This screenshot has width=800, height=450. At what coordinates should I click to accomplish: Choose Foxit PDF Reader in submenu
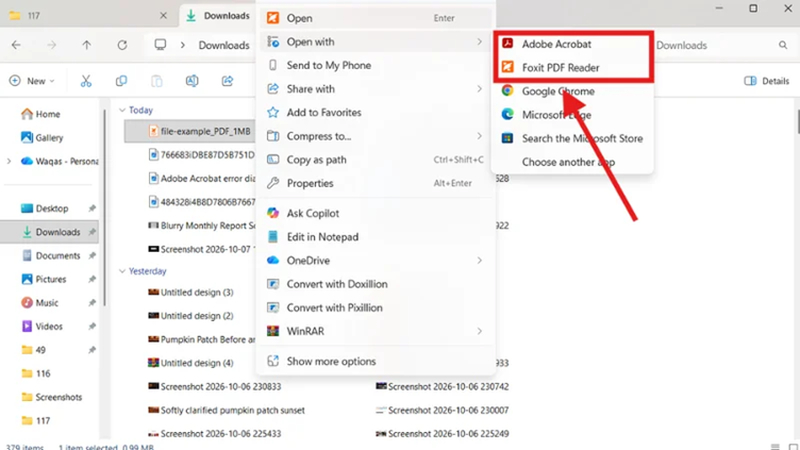[572, 67]
